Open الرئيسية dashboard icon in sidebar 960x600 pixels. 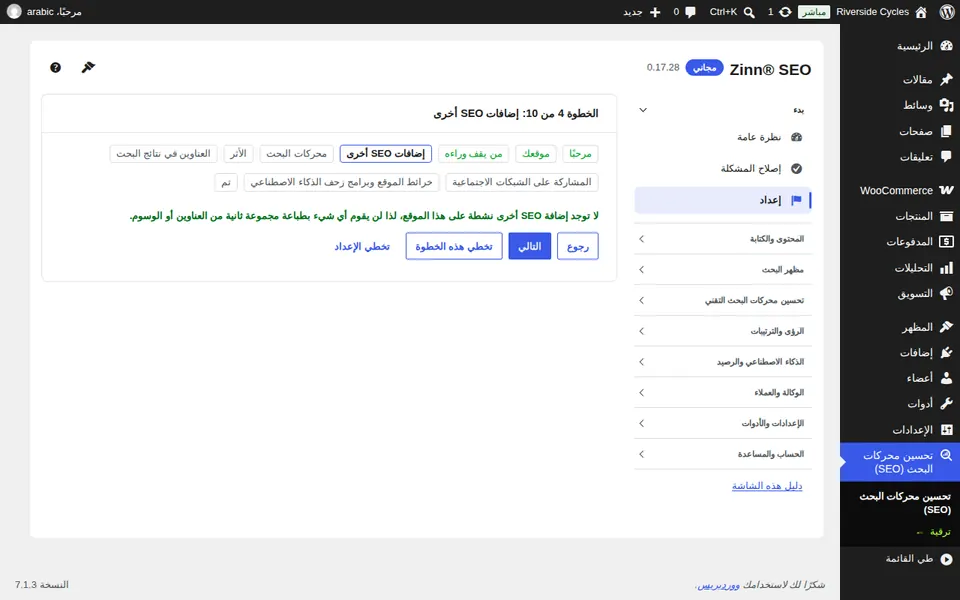[x=947, y=46]
